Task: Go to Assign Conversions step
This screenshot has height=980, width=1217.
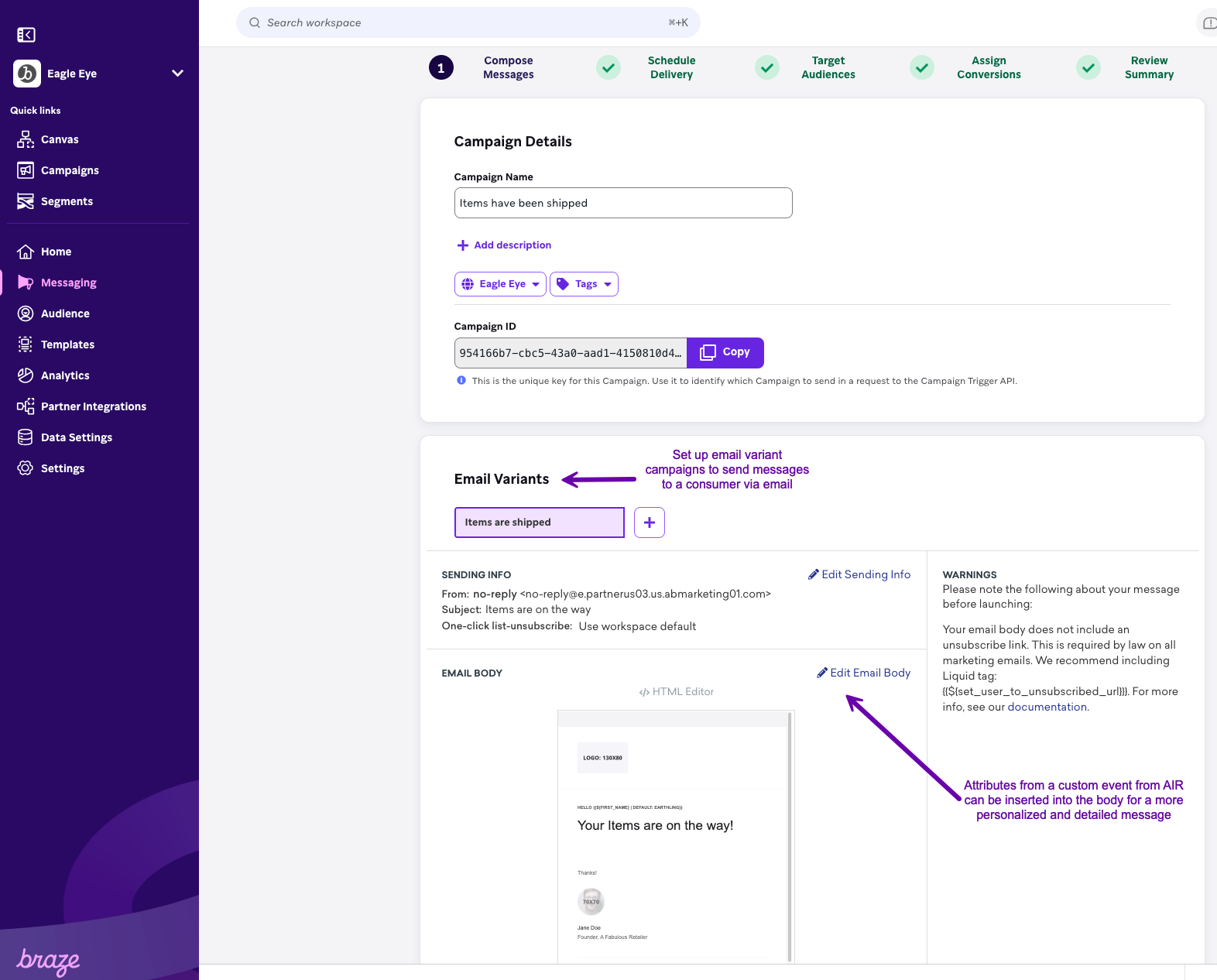Action: [989, 67]
